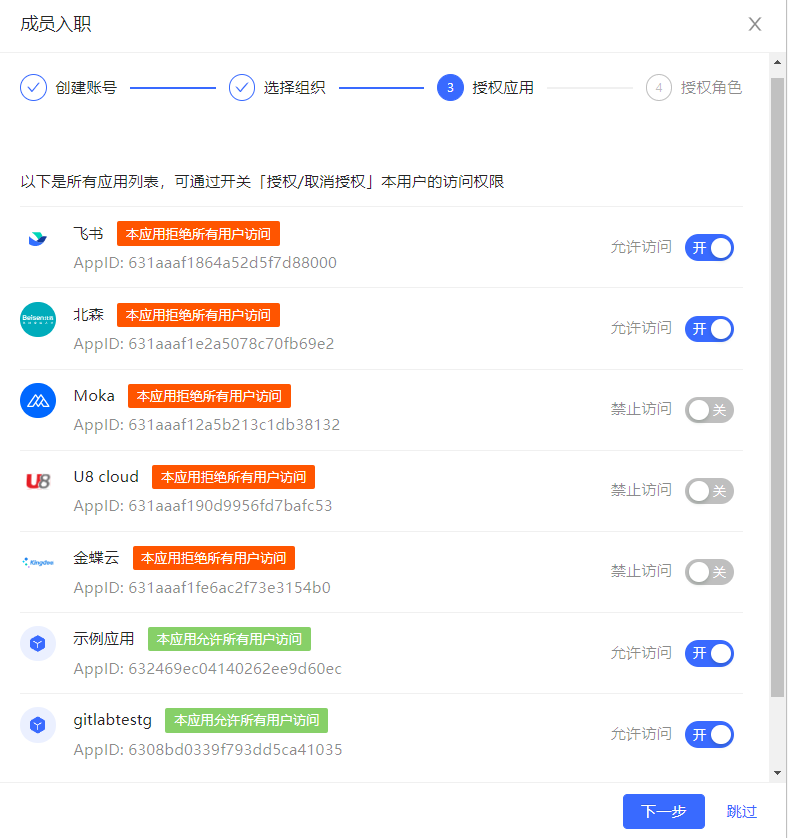Turn off gitlabtestg access toggle
The width and height of the screenshot is (788, 838).
(x=709, y=734)
